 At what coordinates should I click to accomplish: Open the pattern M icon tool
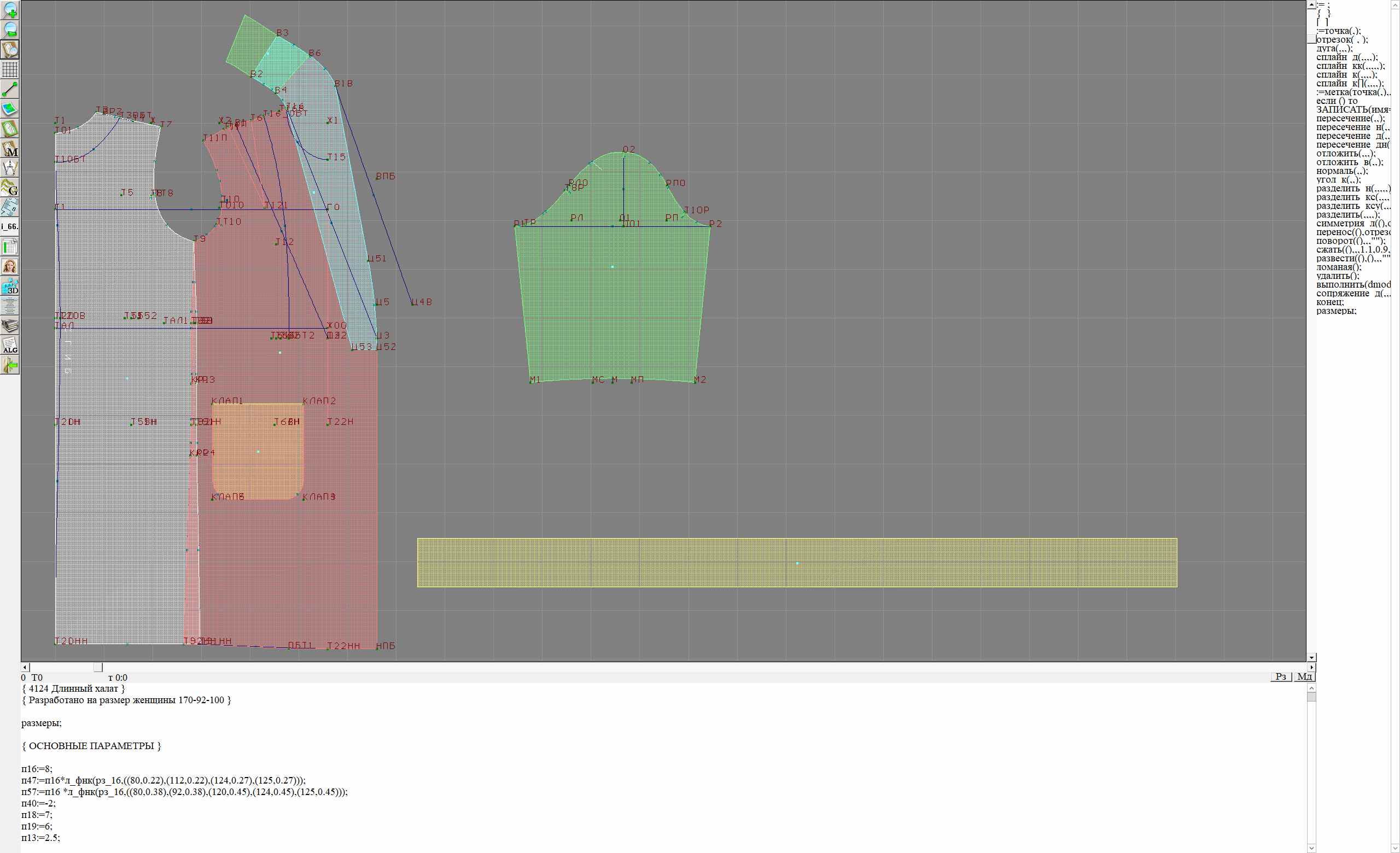pos(10,149)
